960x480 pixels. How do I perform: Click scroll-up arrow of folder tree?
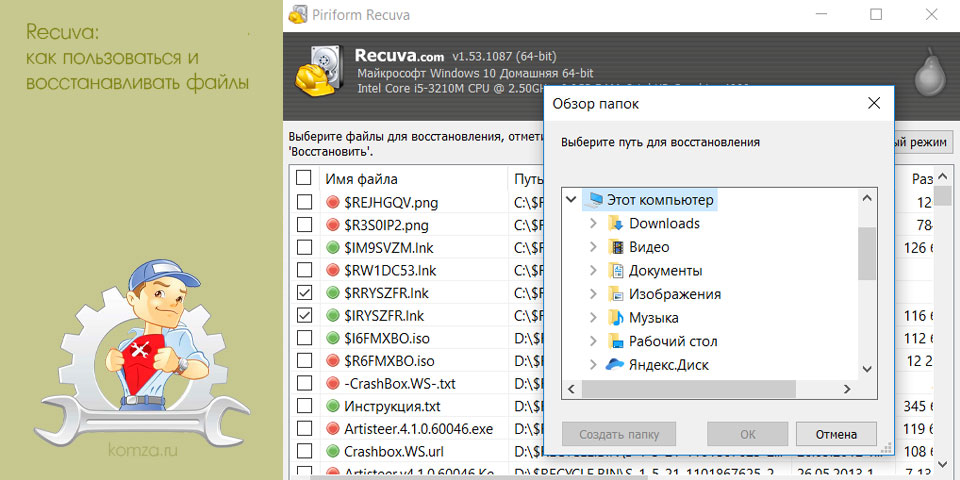[867, 198]
